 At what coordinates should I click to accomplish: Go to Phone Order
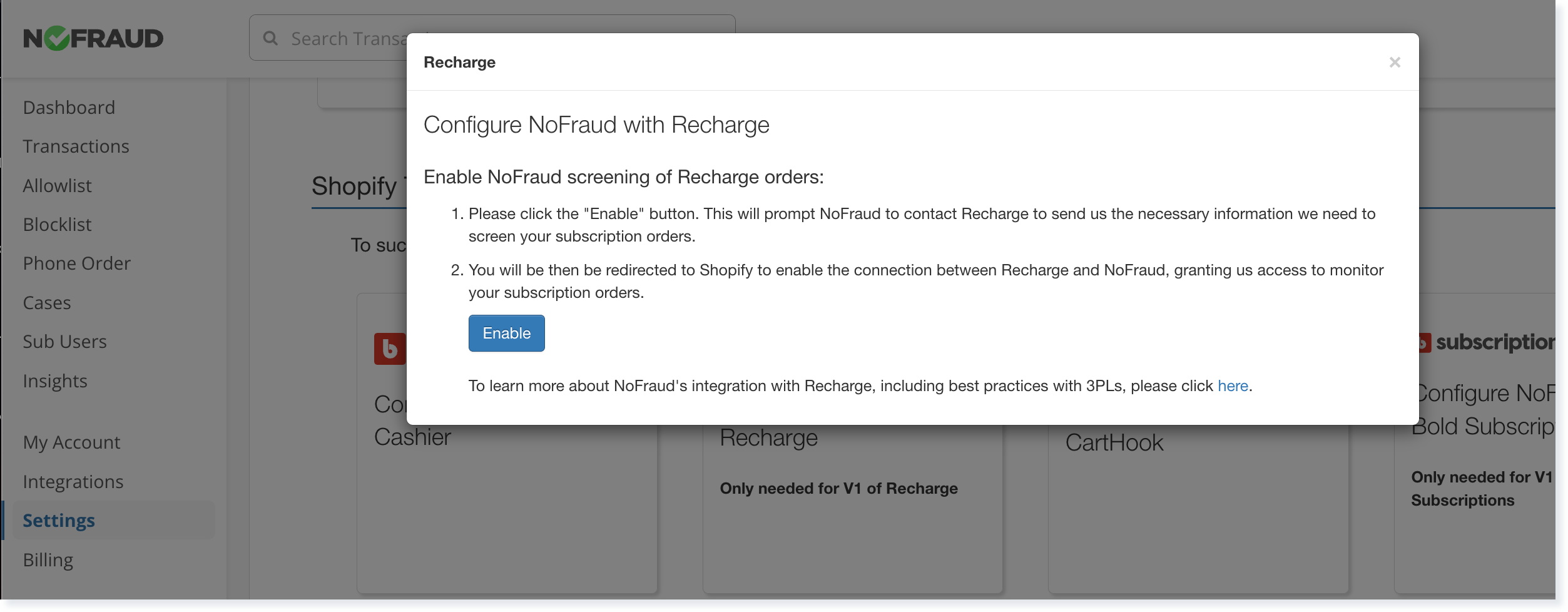coord(77,263)
